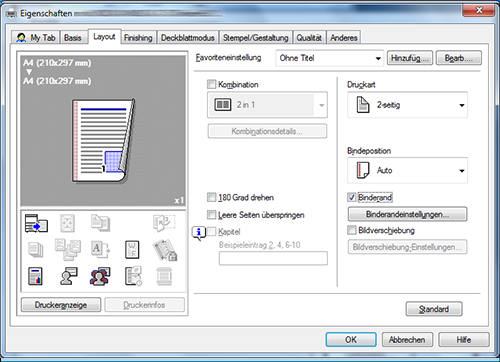This screenshot has height=362, width=500.
Task: Click the page icon in Druckart box
Action: click(363, 105)
